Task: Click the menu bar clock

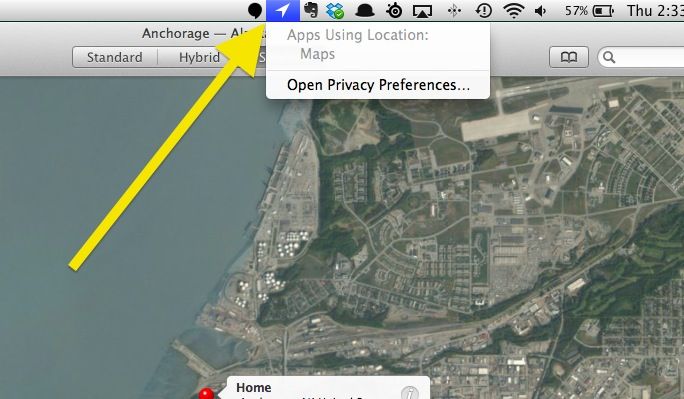Action: click(655, 10)
